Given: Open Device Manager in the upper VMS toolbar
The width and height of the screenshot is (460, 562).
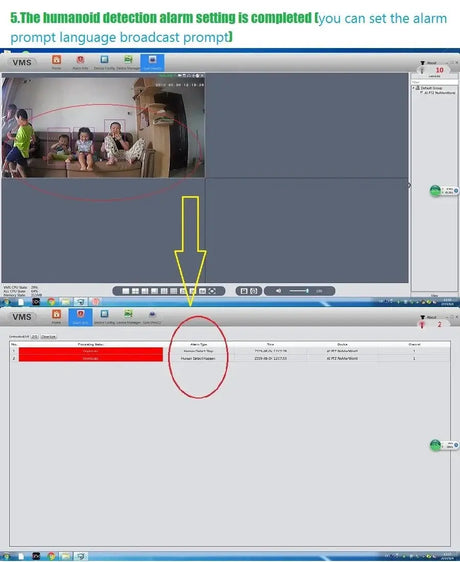Looking at the screenshot, I should (x=128, y=62).
